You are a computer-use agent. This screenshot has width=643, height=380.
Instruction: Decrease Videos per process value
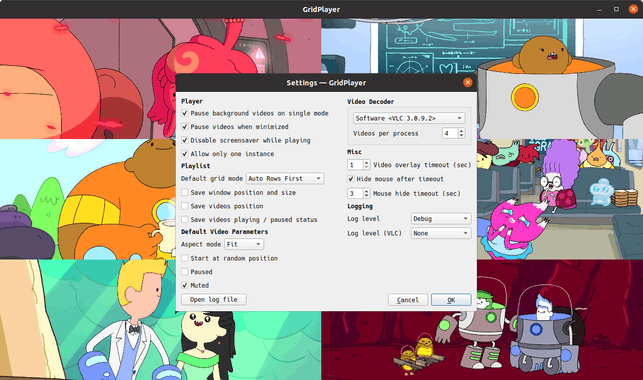461,136
